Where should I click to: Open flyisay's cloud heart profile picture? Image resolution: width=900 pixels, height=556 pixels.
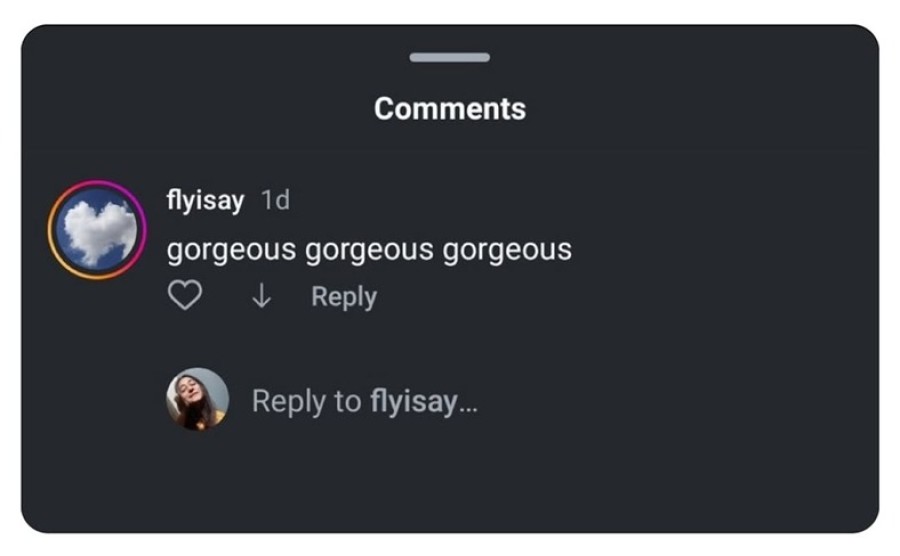click(96, 230)
